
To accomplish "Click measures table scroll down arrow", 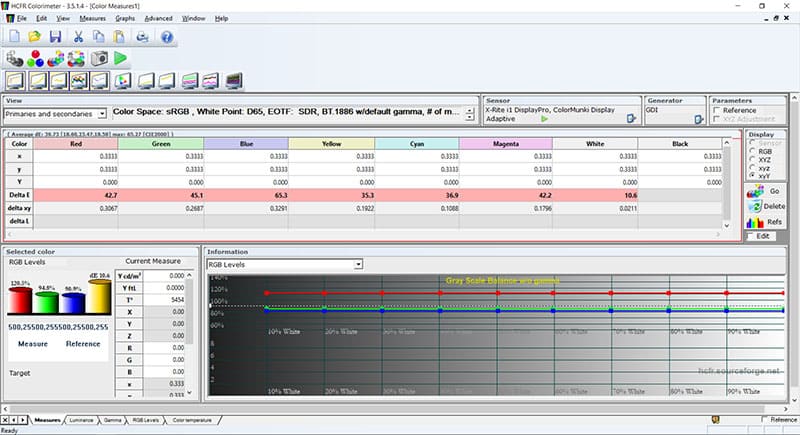I will pos(727,225).
